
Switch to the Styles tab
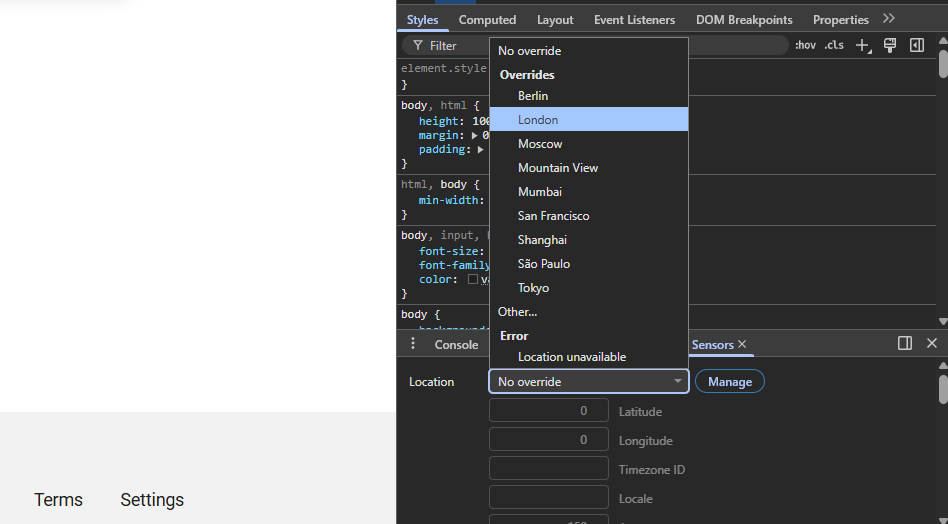pyautogui.click(x=423, y=20)
